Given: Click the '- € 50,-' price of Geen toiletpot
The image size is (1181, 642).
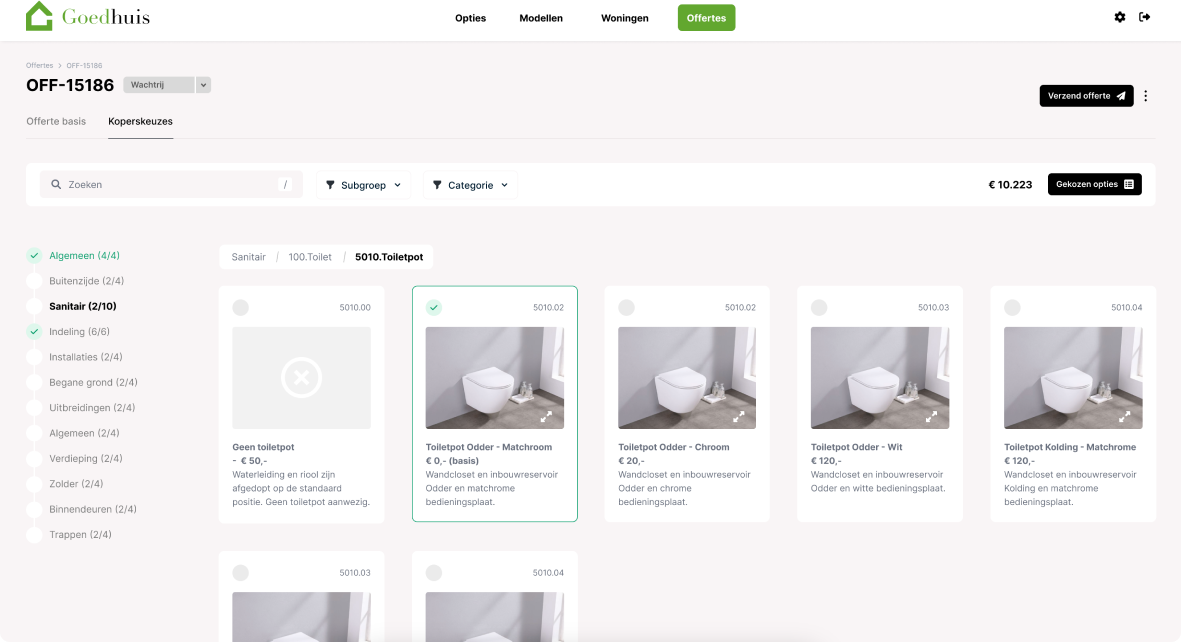Looking at the screenshot, I should point(250,460).
